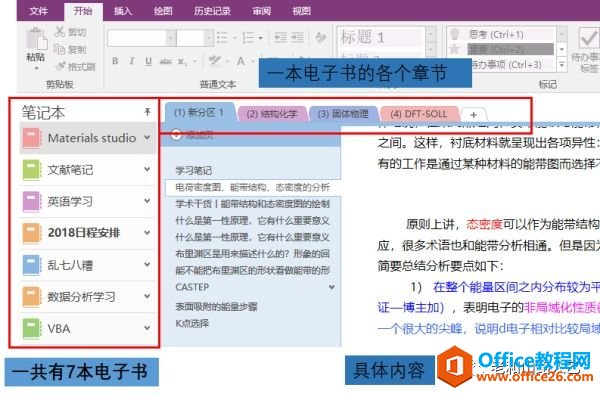Expand the 英语学习 notebook chevron

147,201
